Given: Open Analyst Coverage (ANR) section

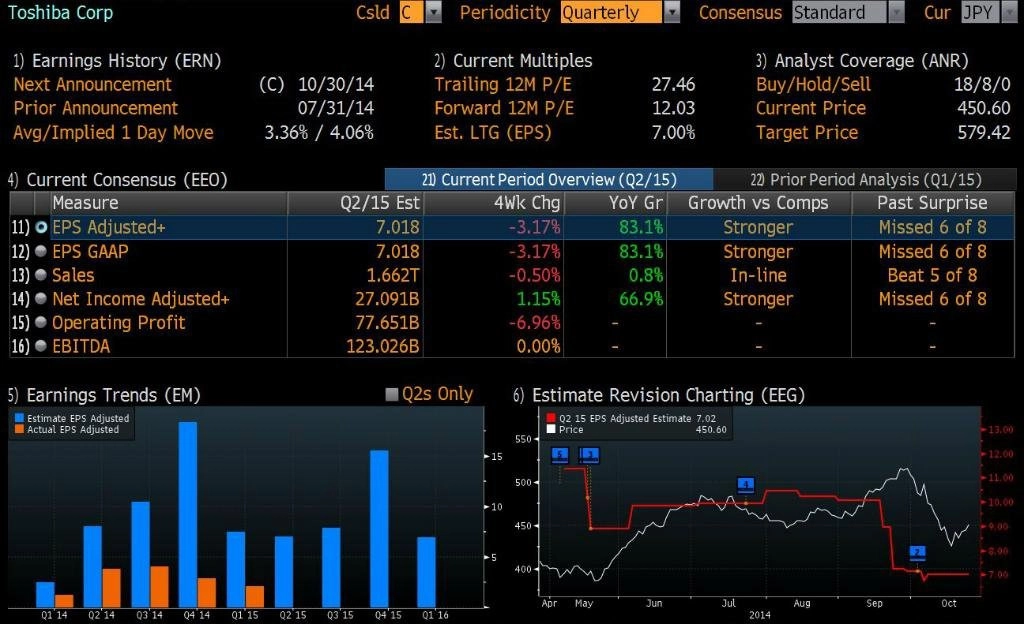Looking at the screenshot, I should 862,61.
